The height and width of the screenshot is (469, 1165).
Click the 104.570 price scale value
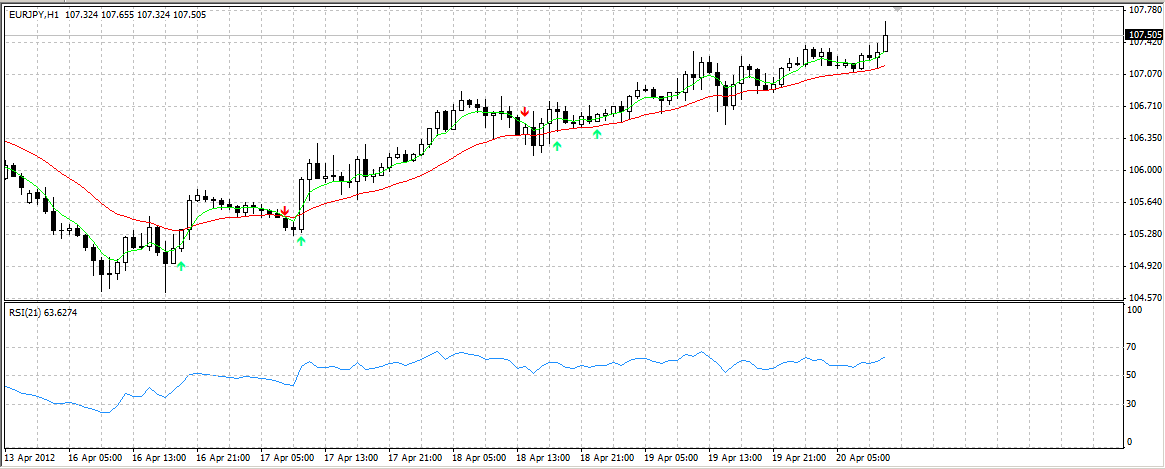click(x=1144, y=298)
